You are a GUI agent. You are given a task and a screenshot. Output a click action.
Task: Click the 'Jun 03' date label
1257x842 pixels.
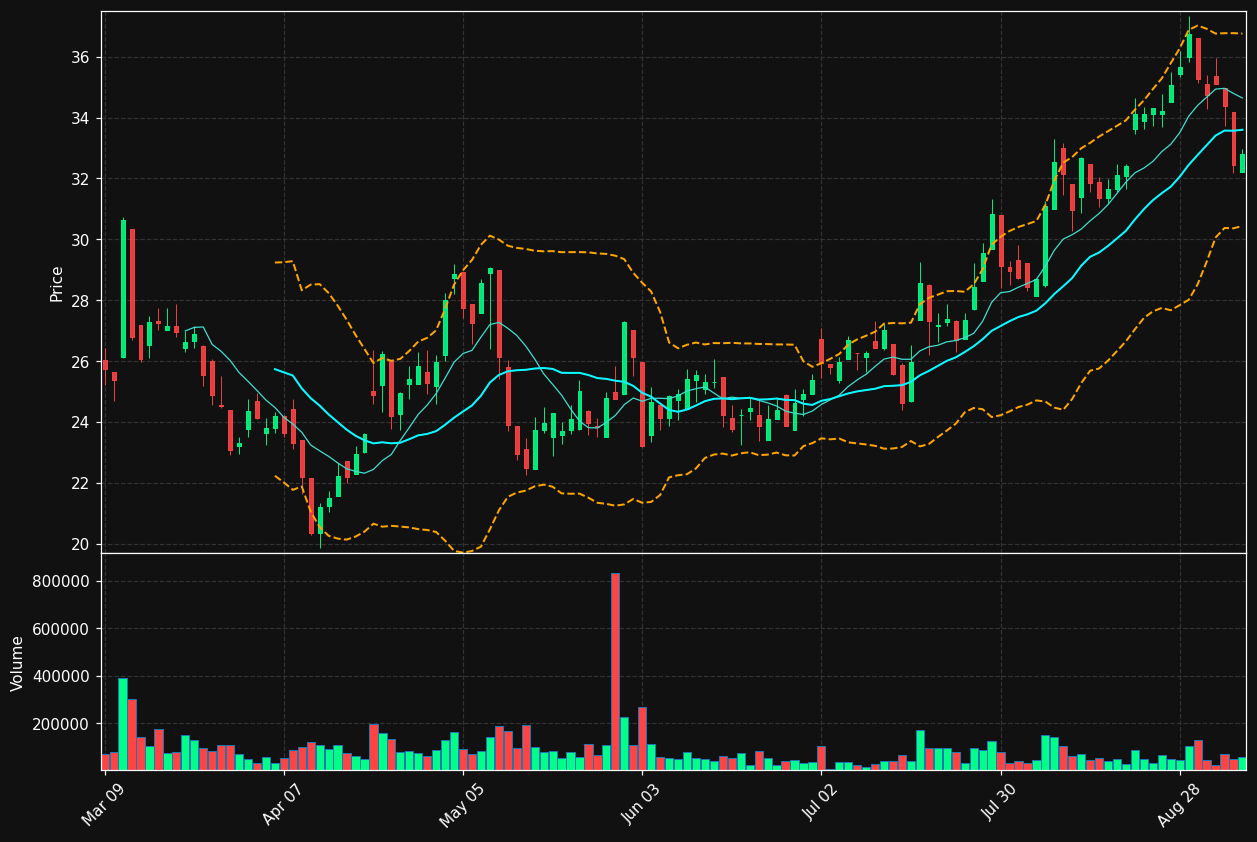coord(641,803)
